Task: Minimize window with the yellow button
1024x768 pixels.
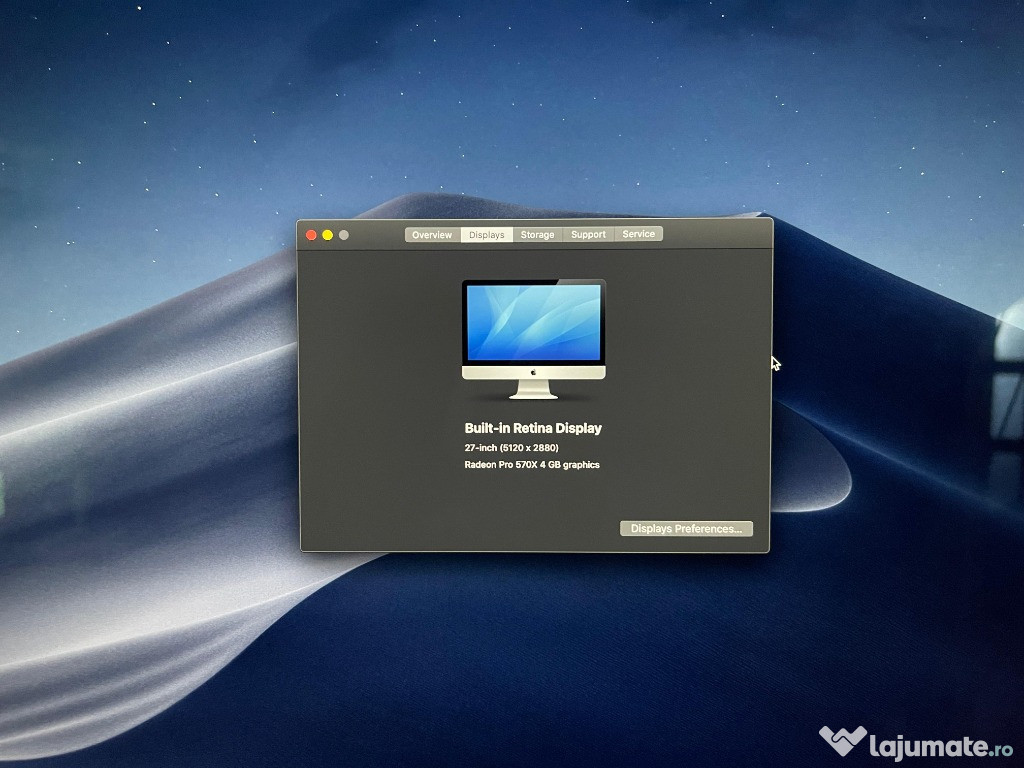Action: pyautogui.click(x=328, y=235)
